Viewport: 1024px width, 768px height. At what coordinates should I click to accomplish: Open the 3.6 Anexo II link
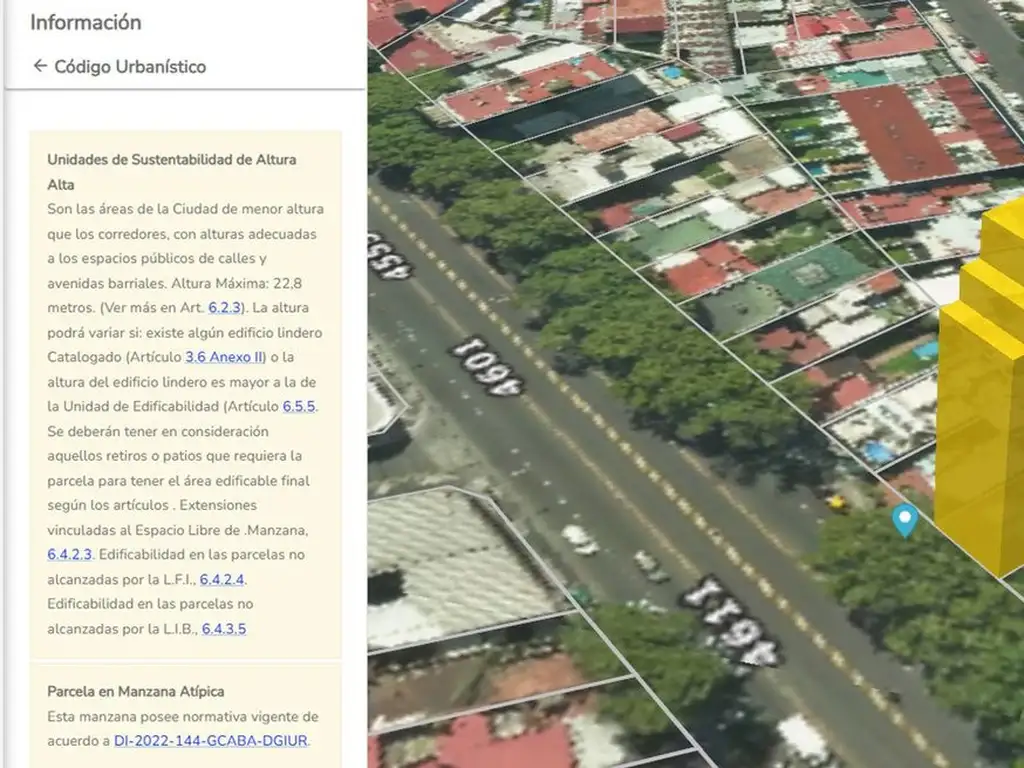point(224,357)
